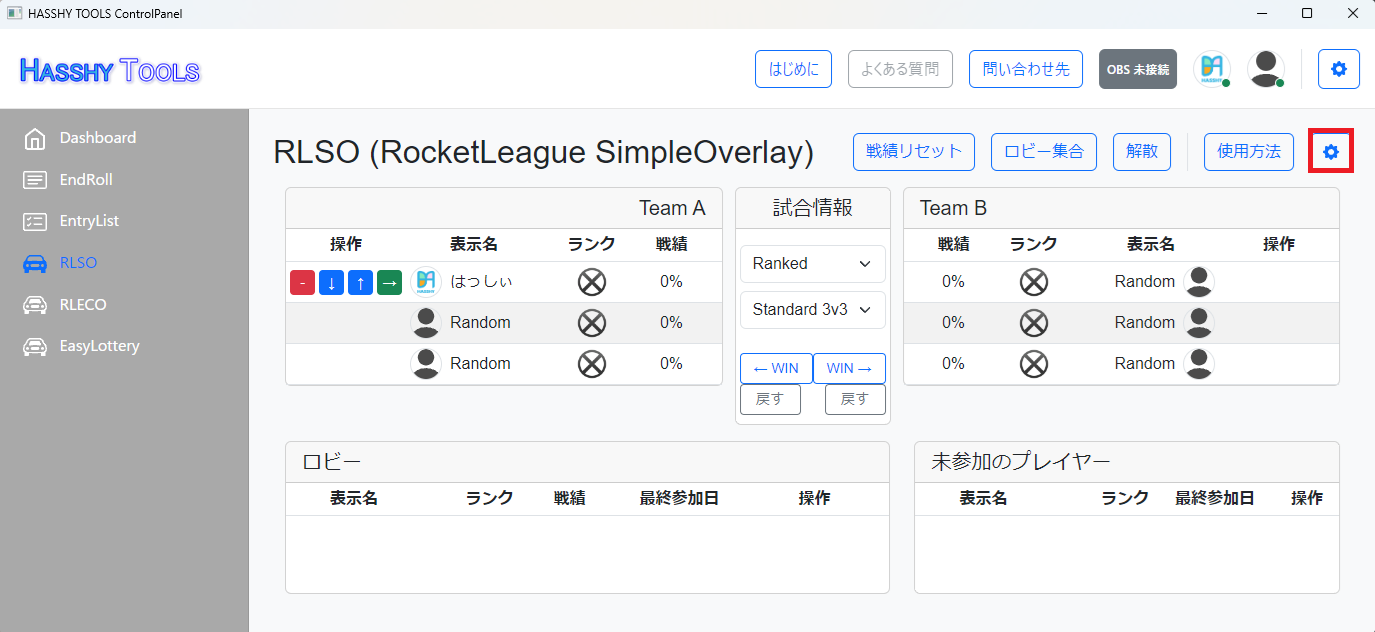1375x632 pixels.
Task: Click 最終参加日 column header in ロビー table
Action: 679,498
